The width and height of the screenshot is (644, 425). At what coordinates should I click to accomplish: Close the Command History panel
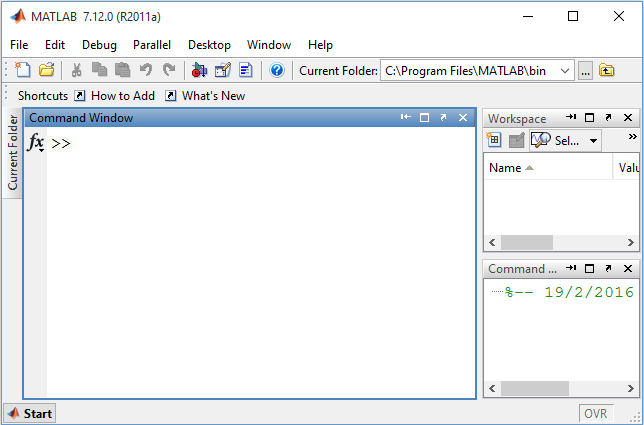(x=628, y=268)
